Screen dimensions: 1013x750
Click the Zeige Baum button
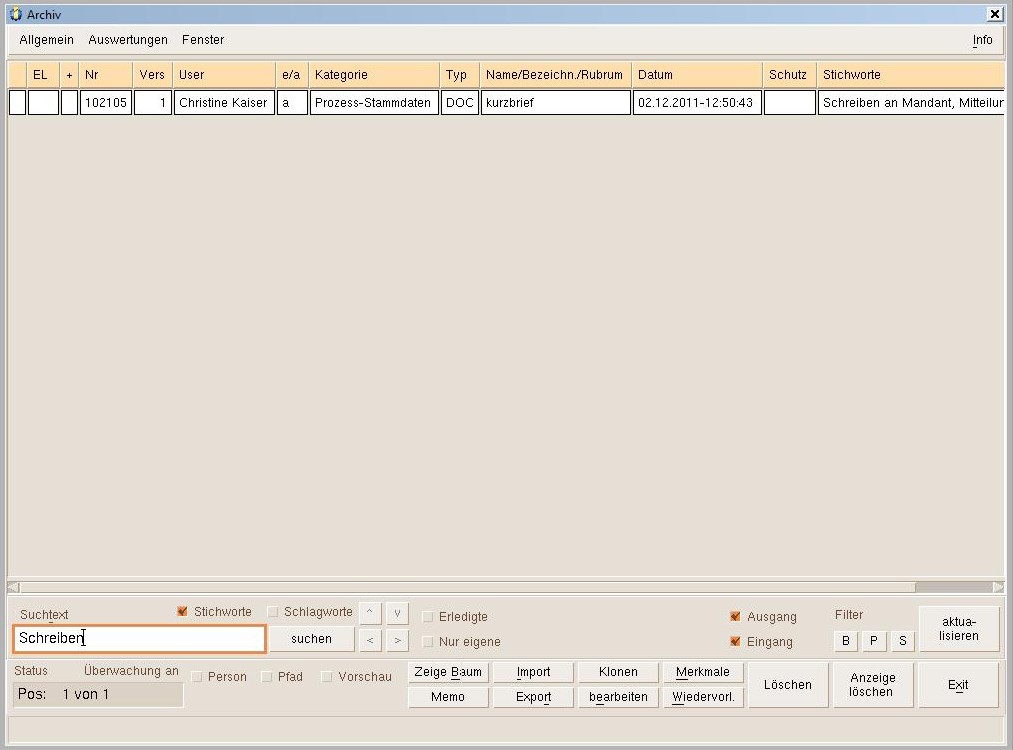[x=448, y=672]
